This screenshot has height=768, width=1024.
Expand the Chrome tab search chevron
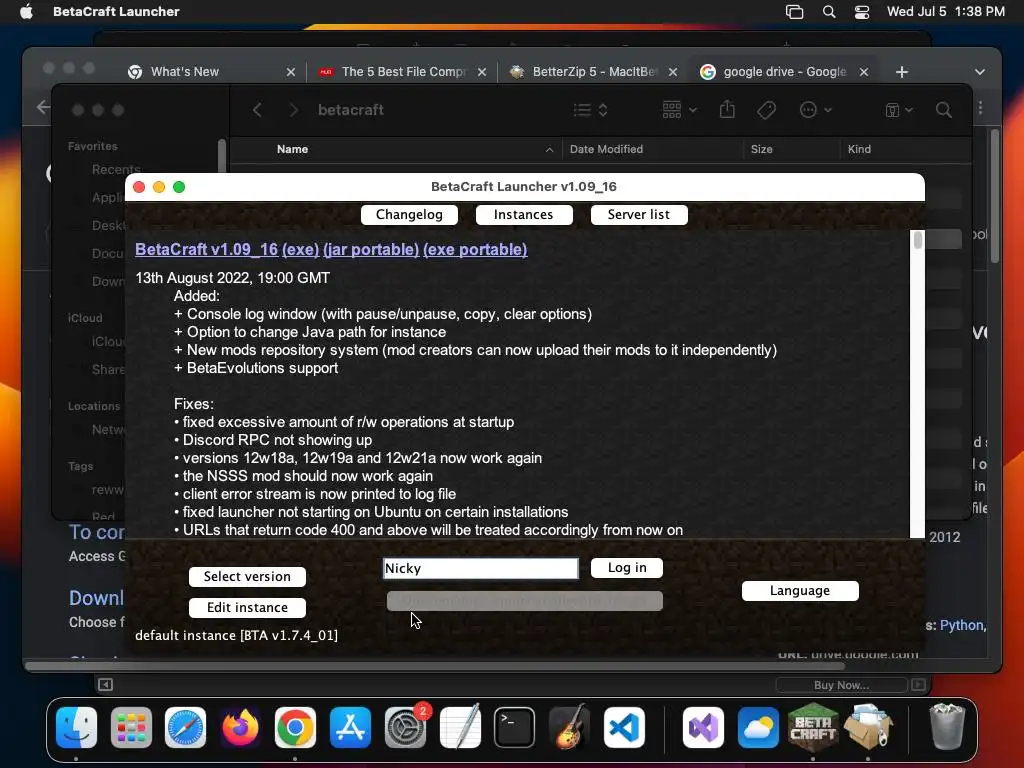tap(980, 72)
